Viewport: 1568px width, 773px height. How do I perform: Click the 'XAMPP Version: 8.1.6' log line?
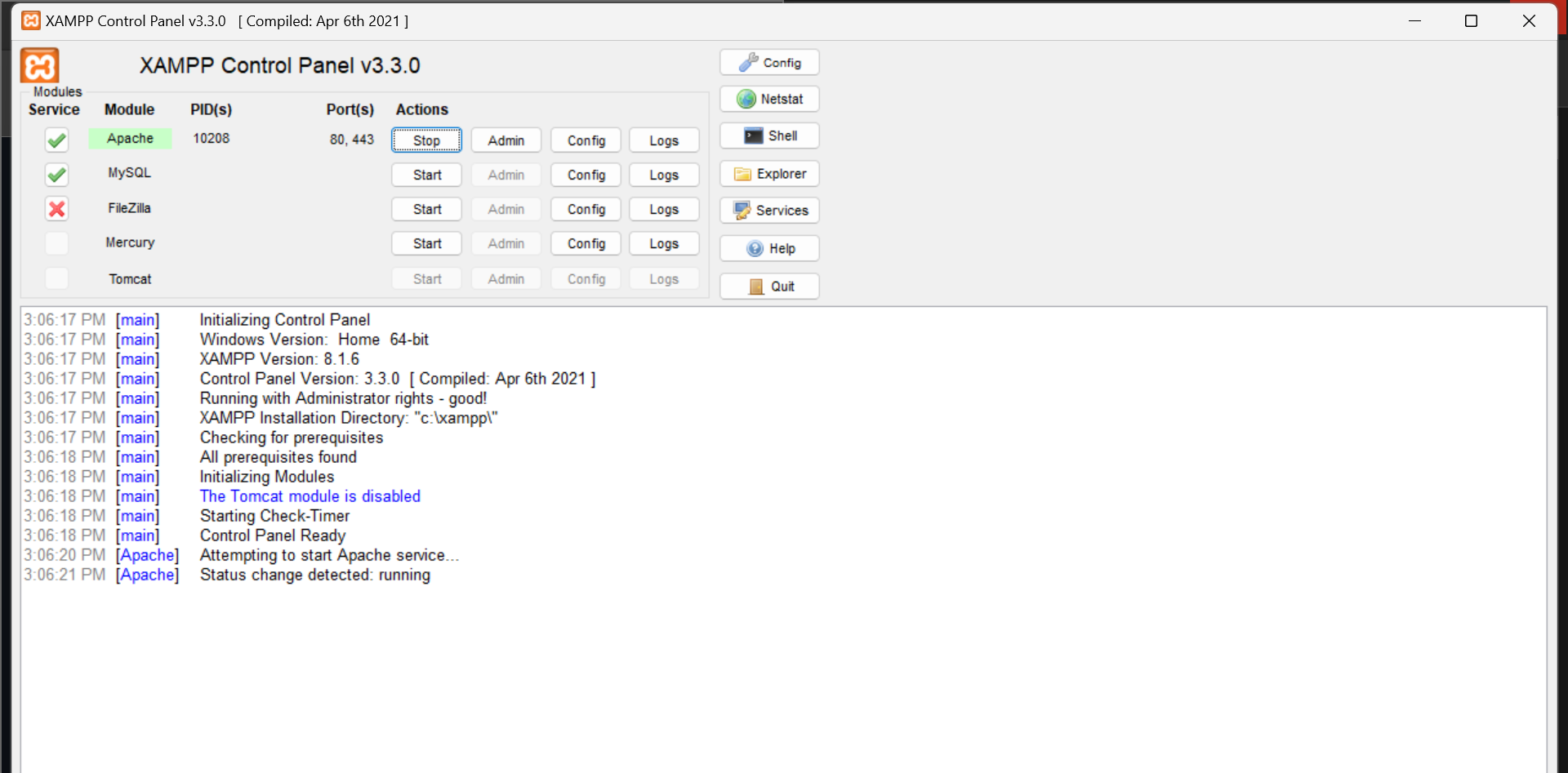coord(279,359)
